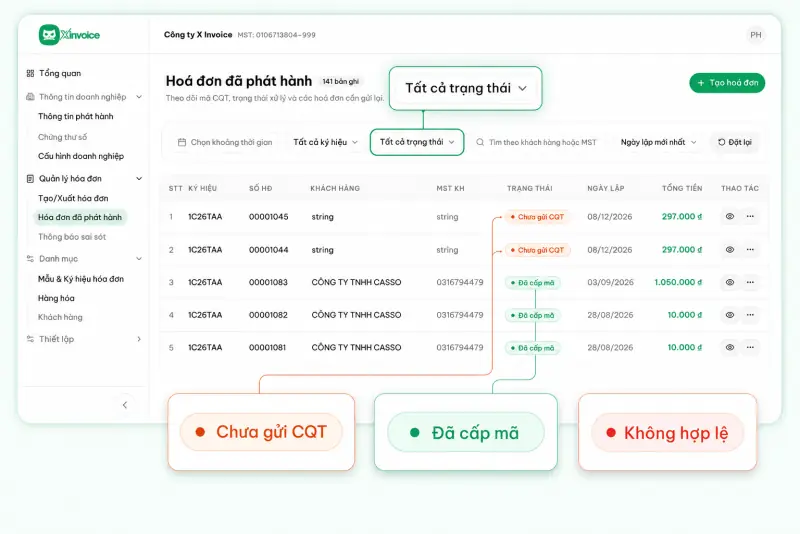
Task: Click Chưa gửi CQT status on invoice 00001044
Action: 537,250
